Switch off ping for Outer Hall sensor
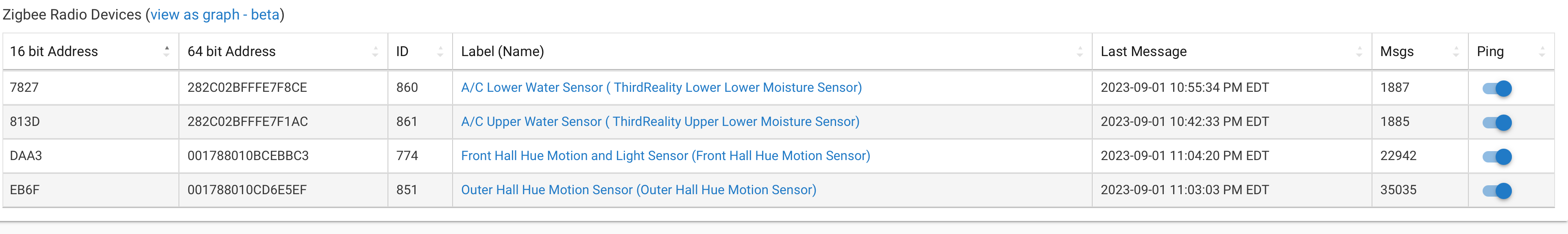Screen dimensions: 1568x234 1497,190
